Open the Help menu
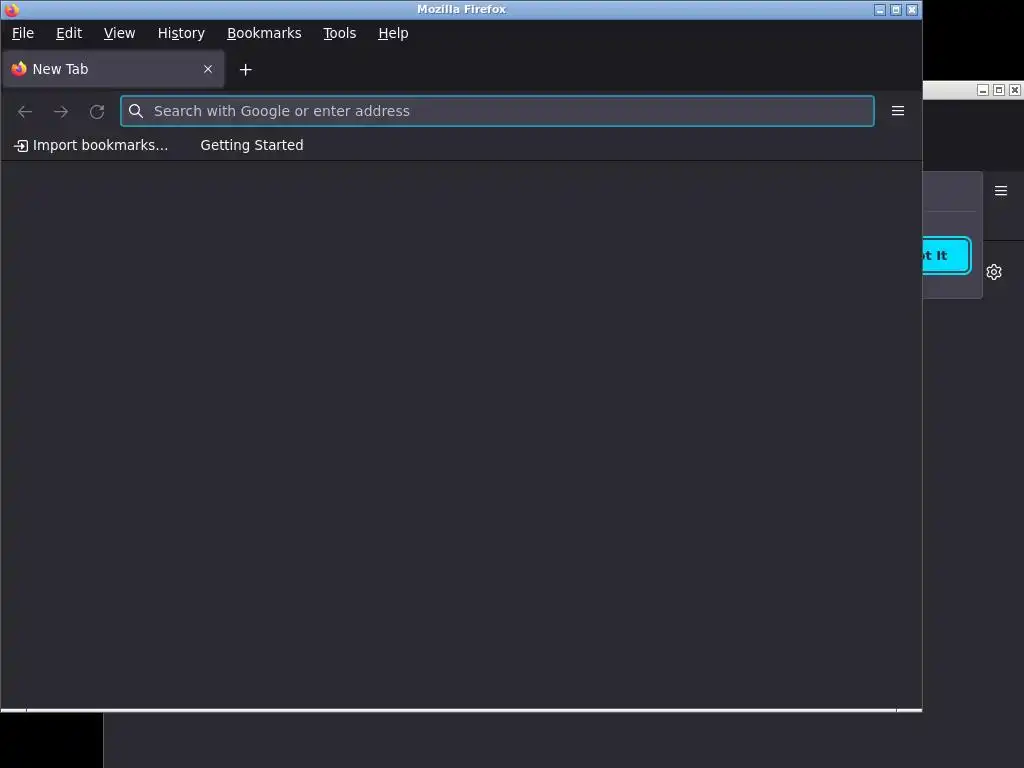This screenshot has height=768, width=1024. pos(393,33)
